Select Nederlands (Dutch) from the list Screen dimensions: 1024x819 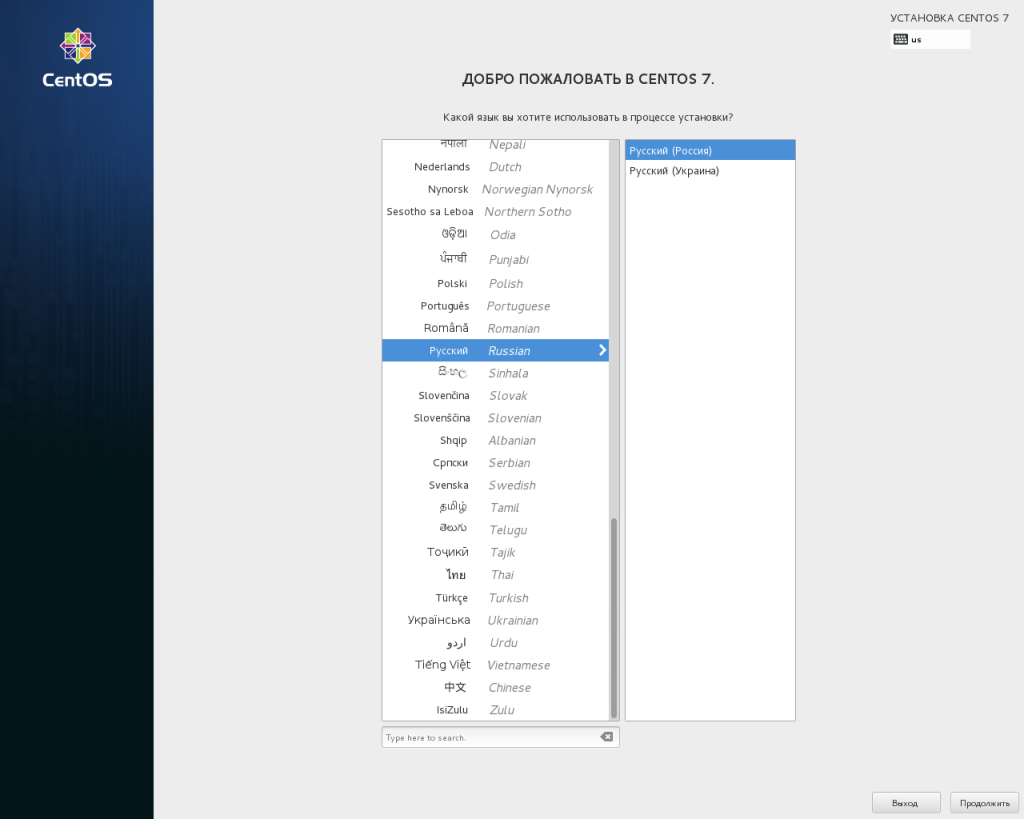click(495, 167)
